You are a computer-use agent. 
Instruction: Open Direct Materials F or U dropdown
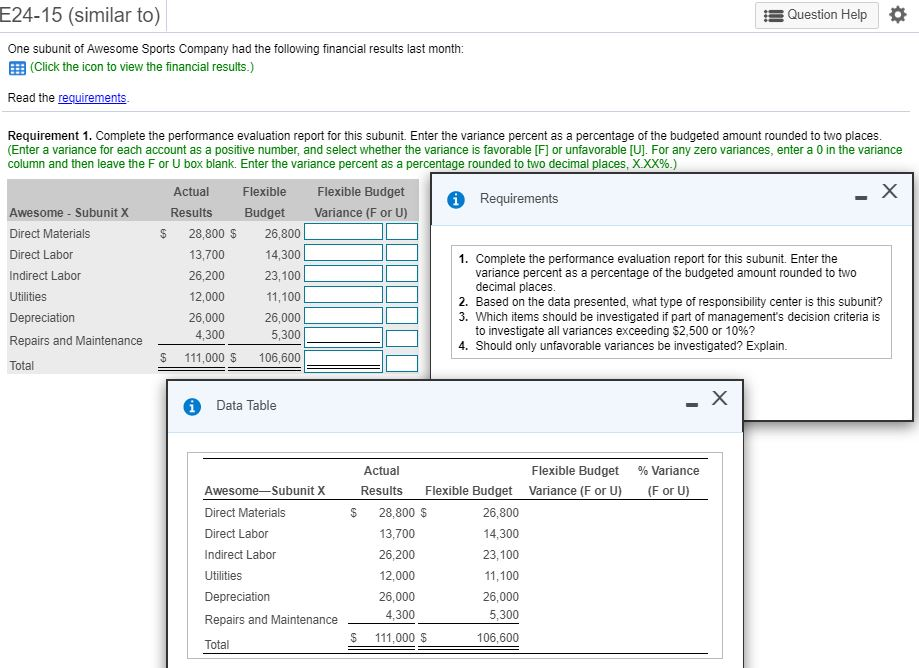[401, 231]
